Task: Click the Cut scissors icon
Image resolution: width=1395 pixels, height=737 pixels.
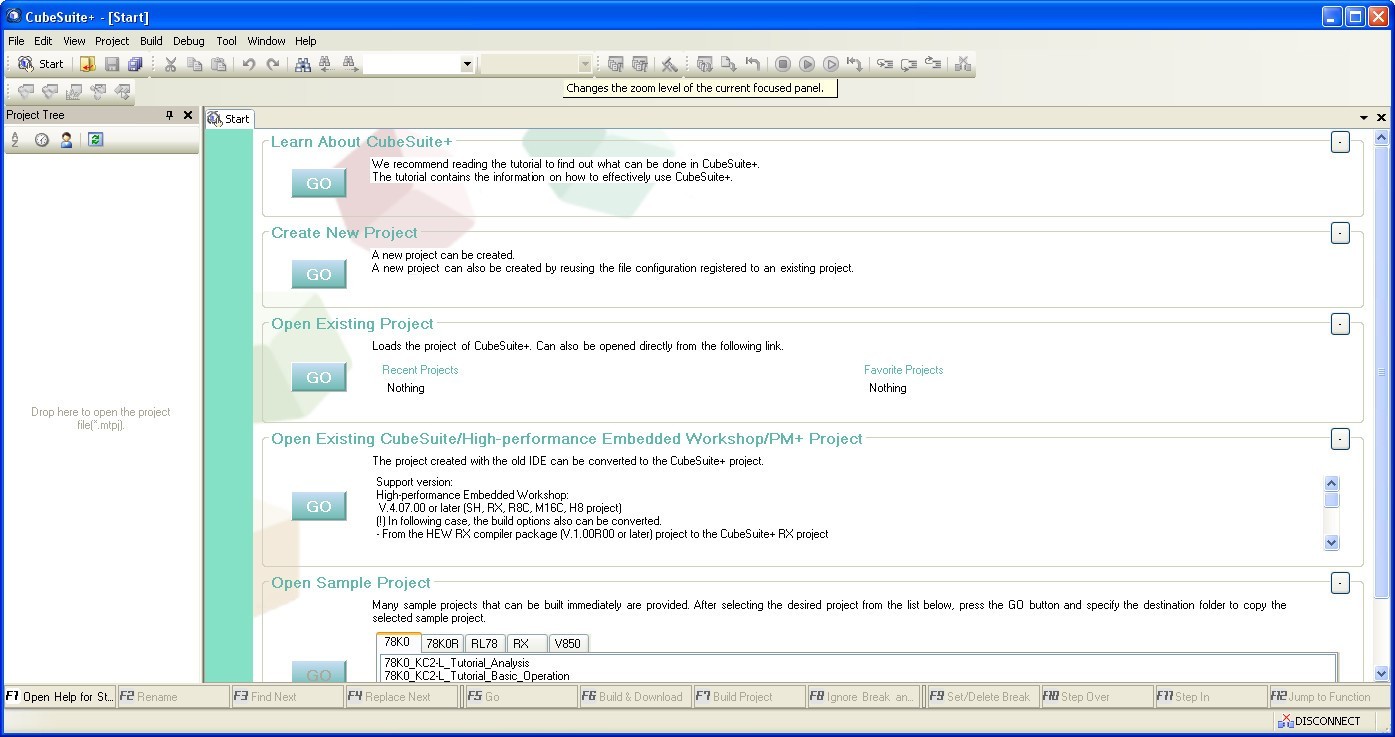Action: pyautogui.click(x=171, y=64)
